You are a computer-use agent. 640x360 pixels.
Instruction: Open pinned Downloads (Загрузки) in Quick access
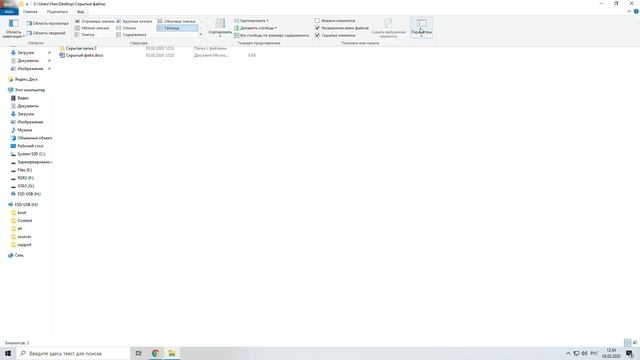[26, 53]
